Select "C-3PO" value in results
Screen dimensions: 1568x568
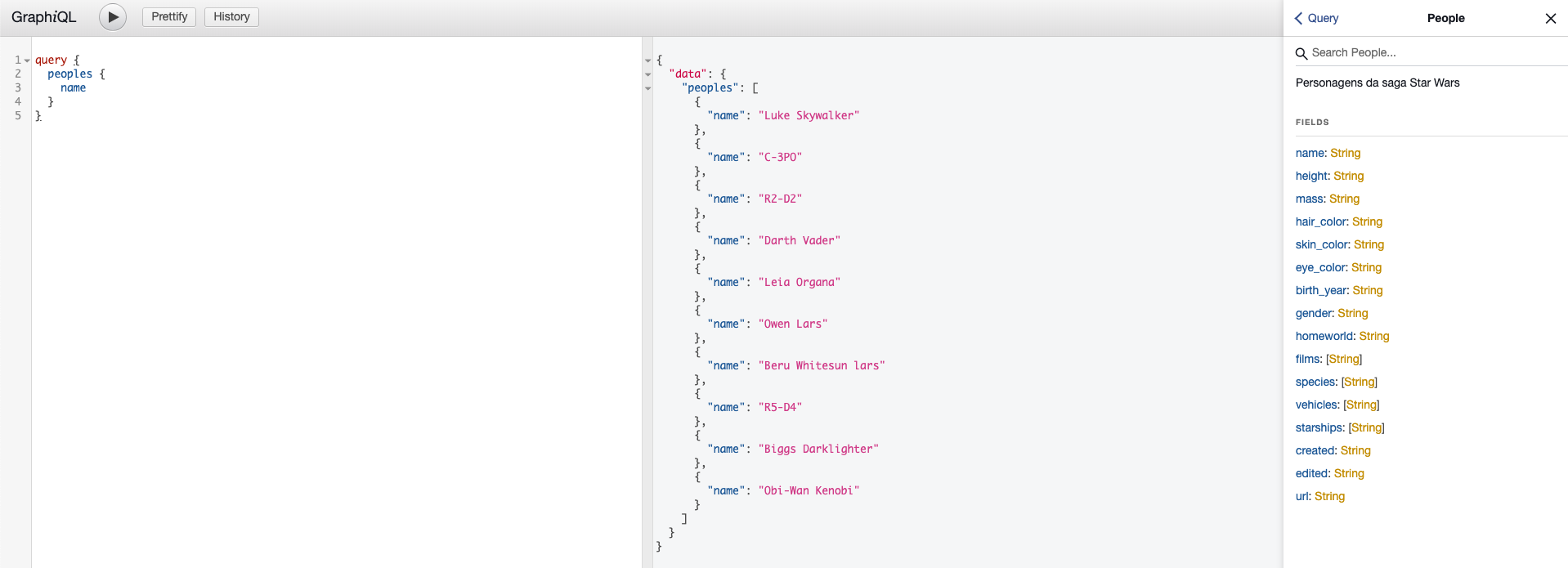(x=780, y=158)
